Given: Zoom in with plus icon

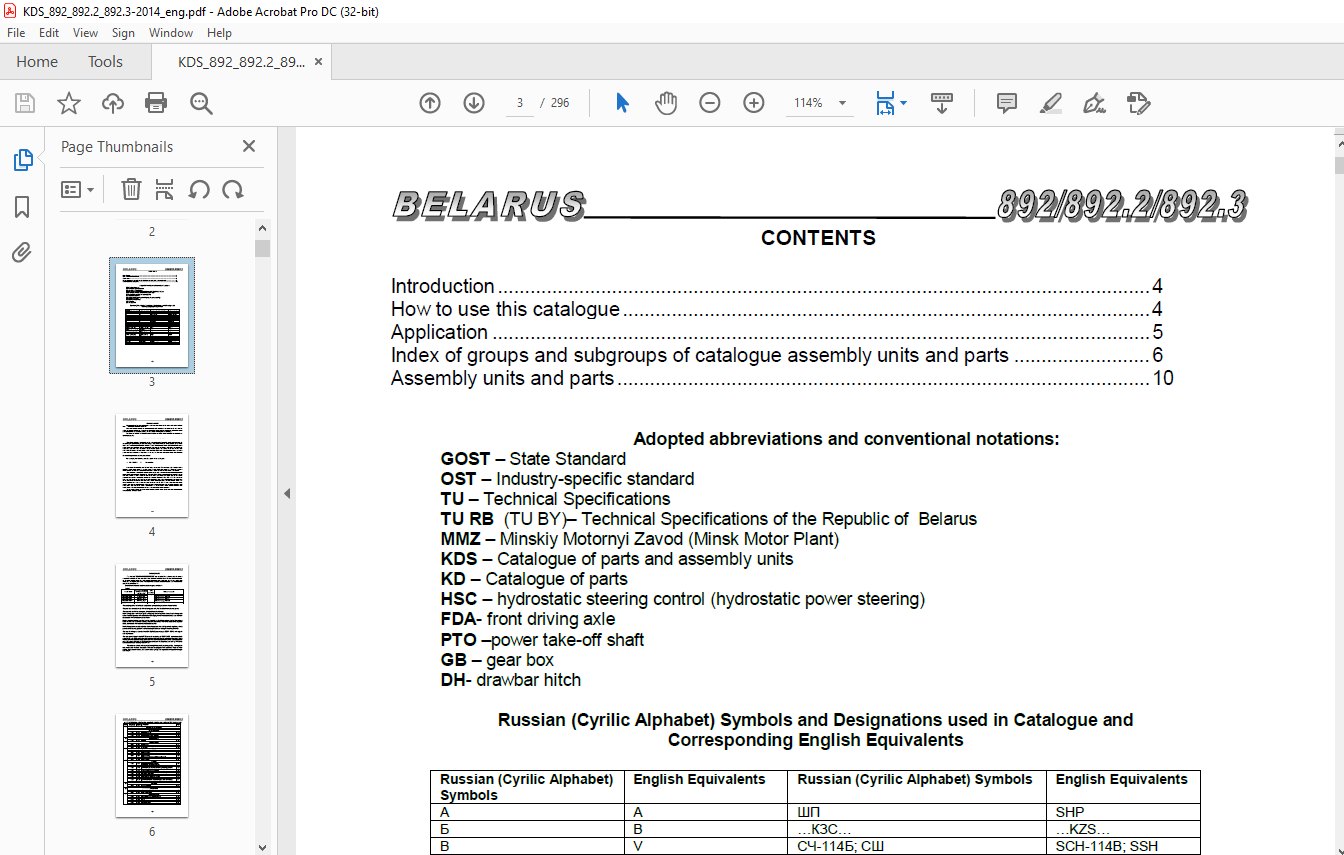Looking at the screenshot, I should click(x=754, y=103).
